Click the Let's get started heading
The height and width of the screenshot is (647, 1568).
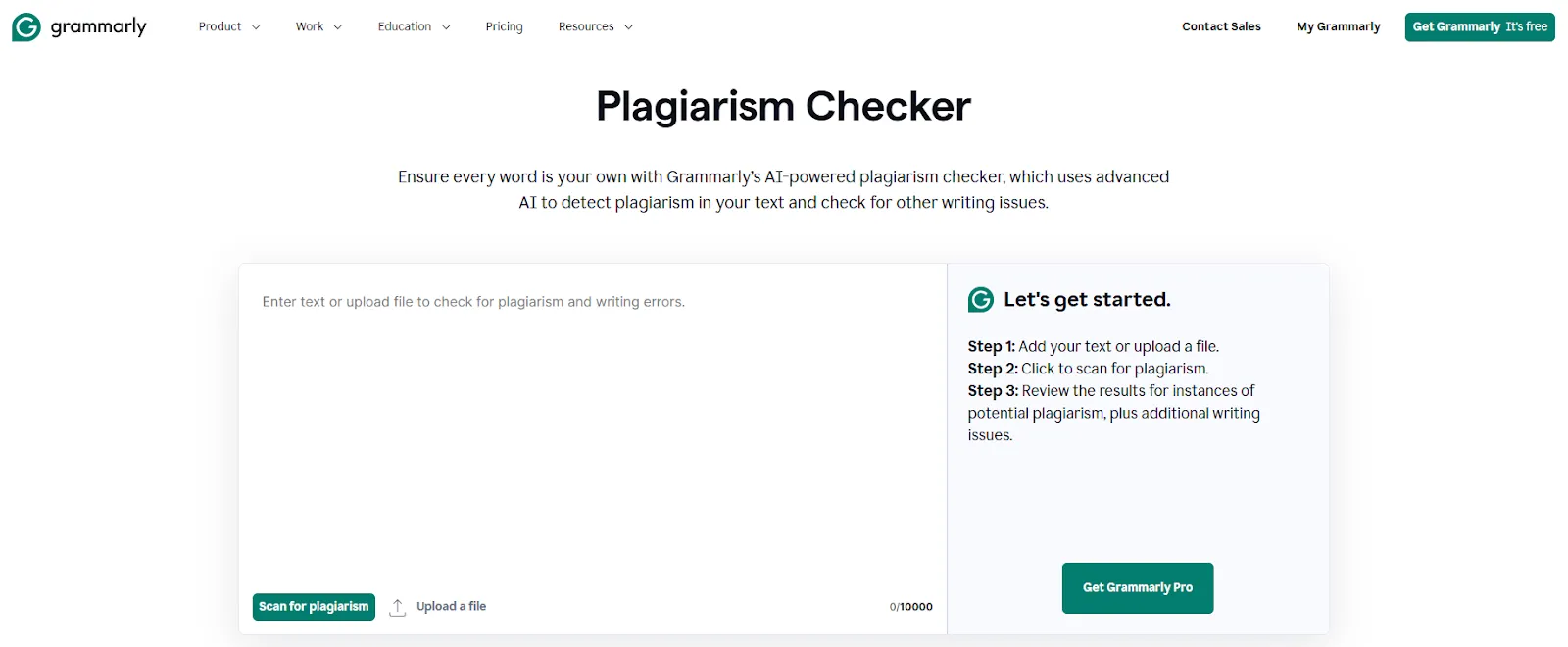(1087, 300)
